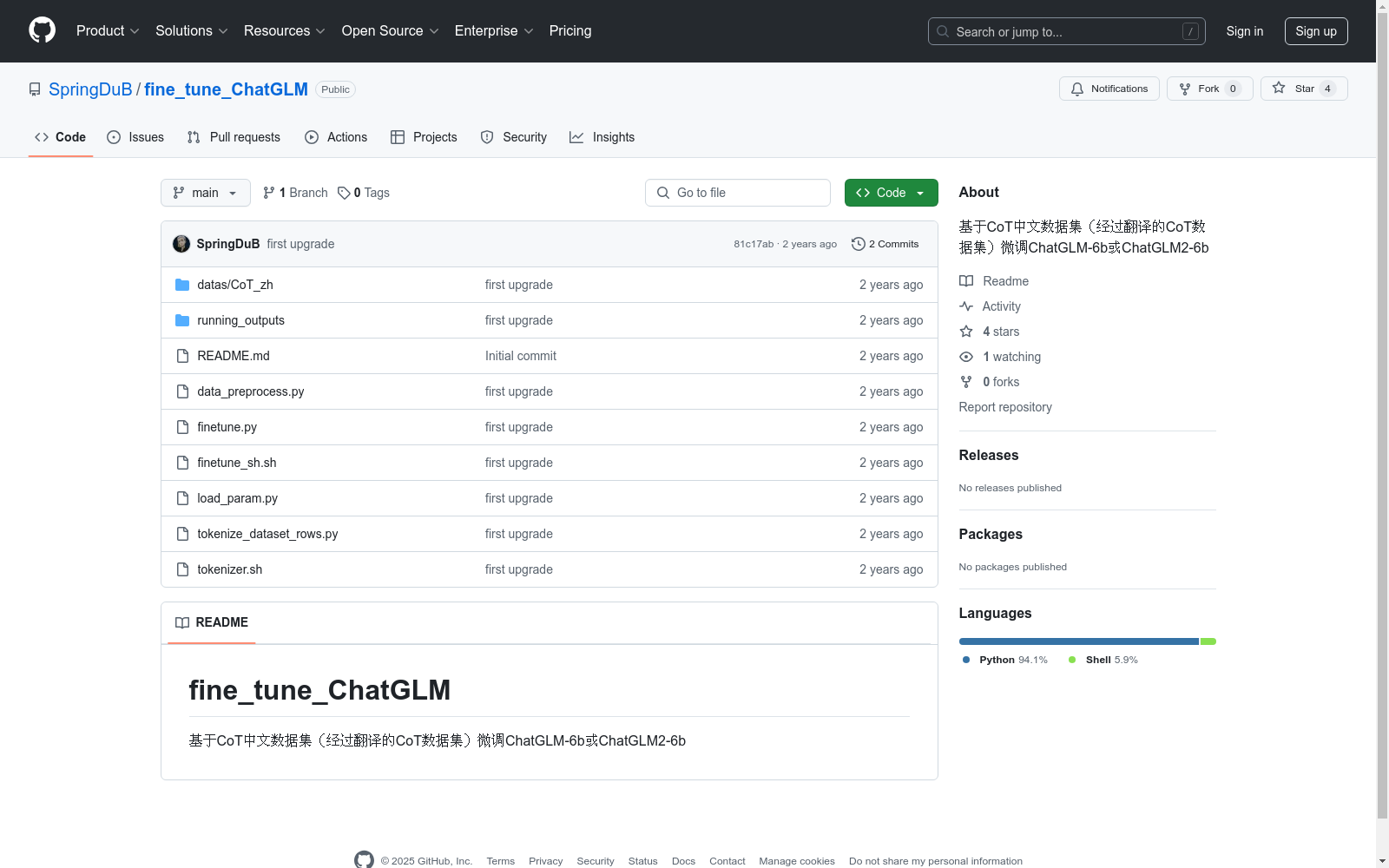Click the Notifications bell button

pyautogui.click(x=1109, y=89)
